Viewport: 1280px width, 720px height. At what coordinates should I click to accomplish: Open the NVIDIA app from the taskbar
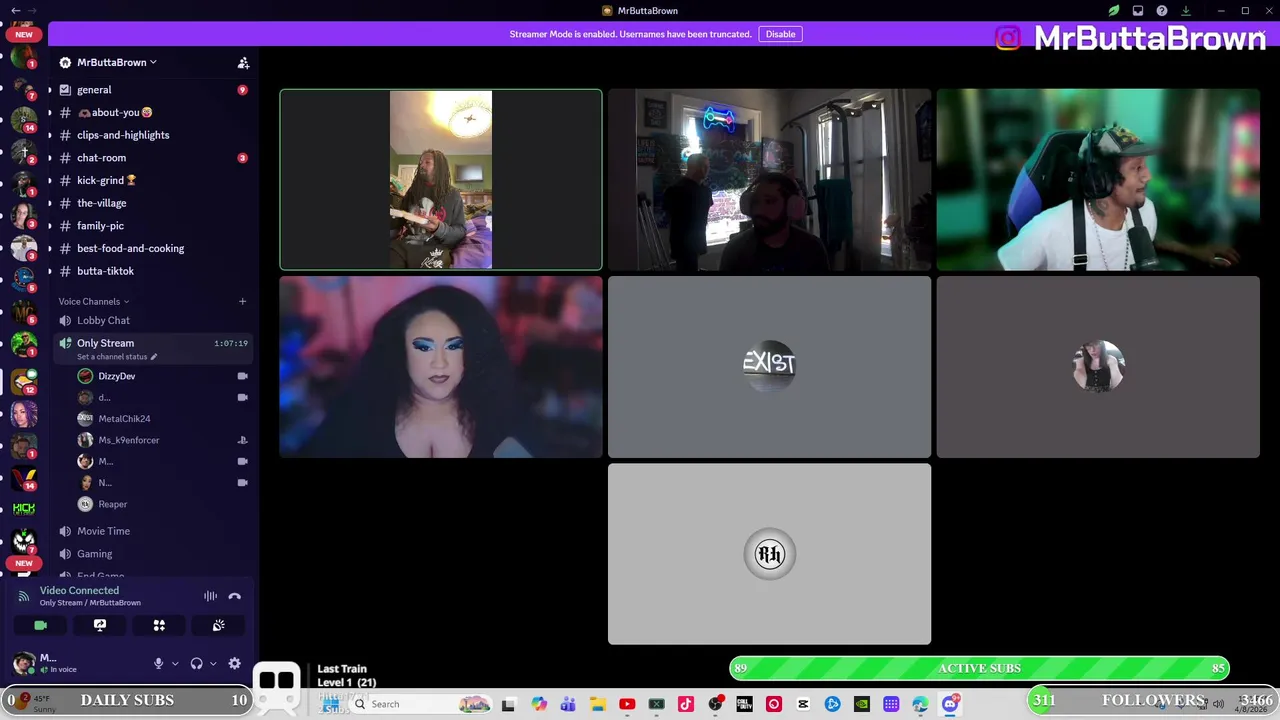pos(862,704)
